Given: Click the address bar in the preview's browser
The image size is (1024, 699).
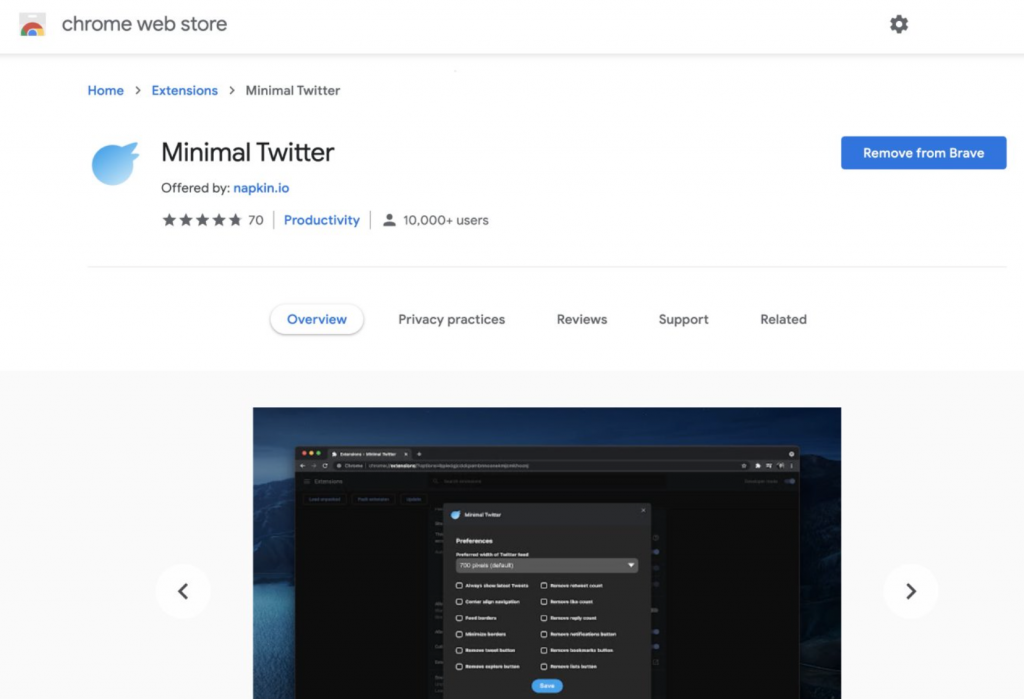Looking at the screenshot, I should click(x=542, y=466).
